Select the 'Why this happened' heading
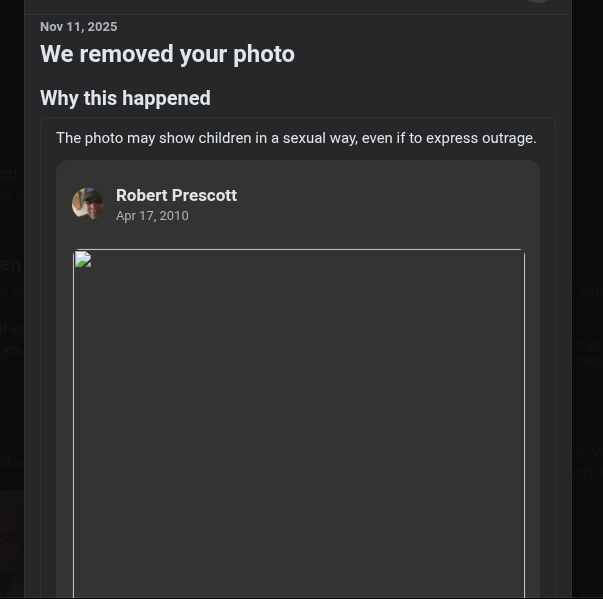This screenshot has height=599, width=603. tap(125, 98)
